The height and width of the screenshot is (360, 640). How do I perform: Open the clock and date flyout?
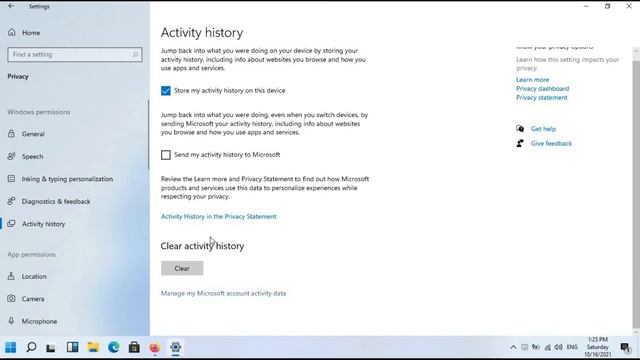(598, 347)
